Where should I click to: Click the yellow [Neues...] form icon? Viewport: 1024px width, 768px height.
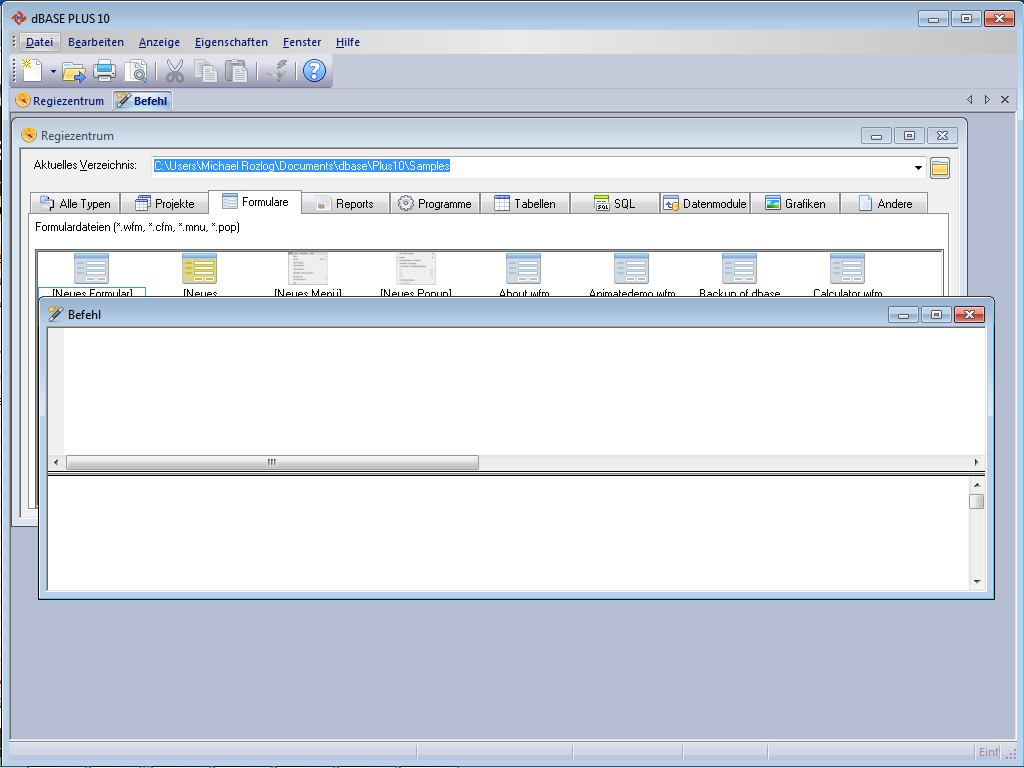(x=199, y=269)
